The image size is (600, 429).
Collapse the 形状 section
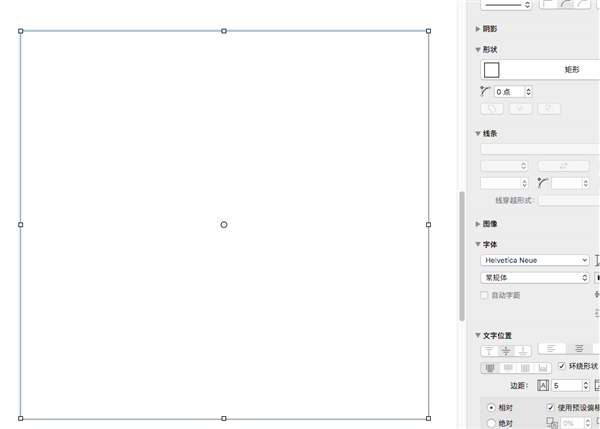coord(478,49)
